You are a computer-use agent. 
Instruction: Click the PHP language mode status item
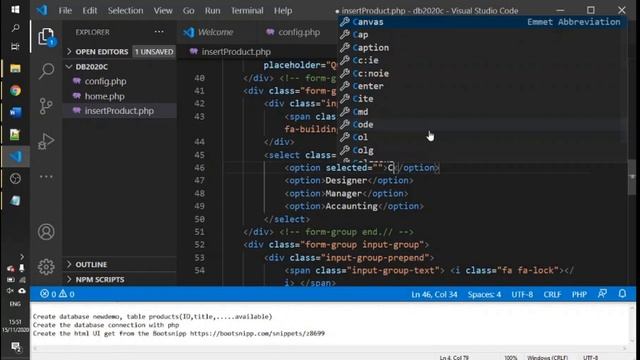click(x=579, y=294)
